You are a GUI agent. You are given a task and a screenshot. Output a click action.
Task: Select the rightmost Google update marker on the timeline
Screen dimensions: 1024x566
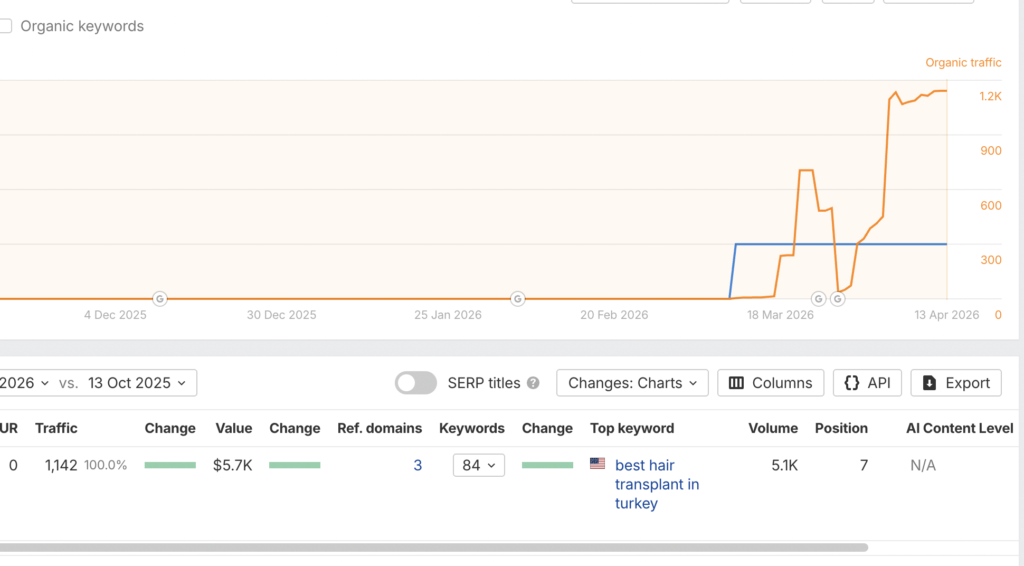[x=838, y=298]
